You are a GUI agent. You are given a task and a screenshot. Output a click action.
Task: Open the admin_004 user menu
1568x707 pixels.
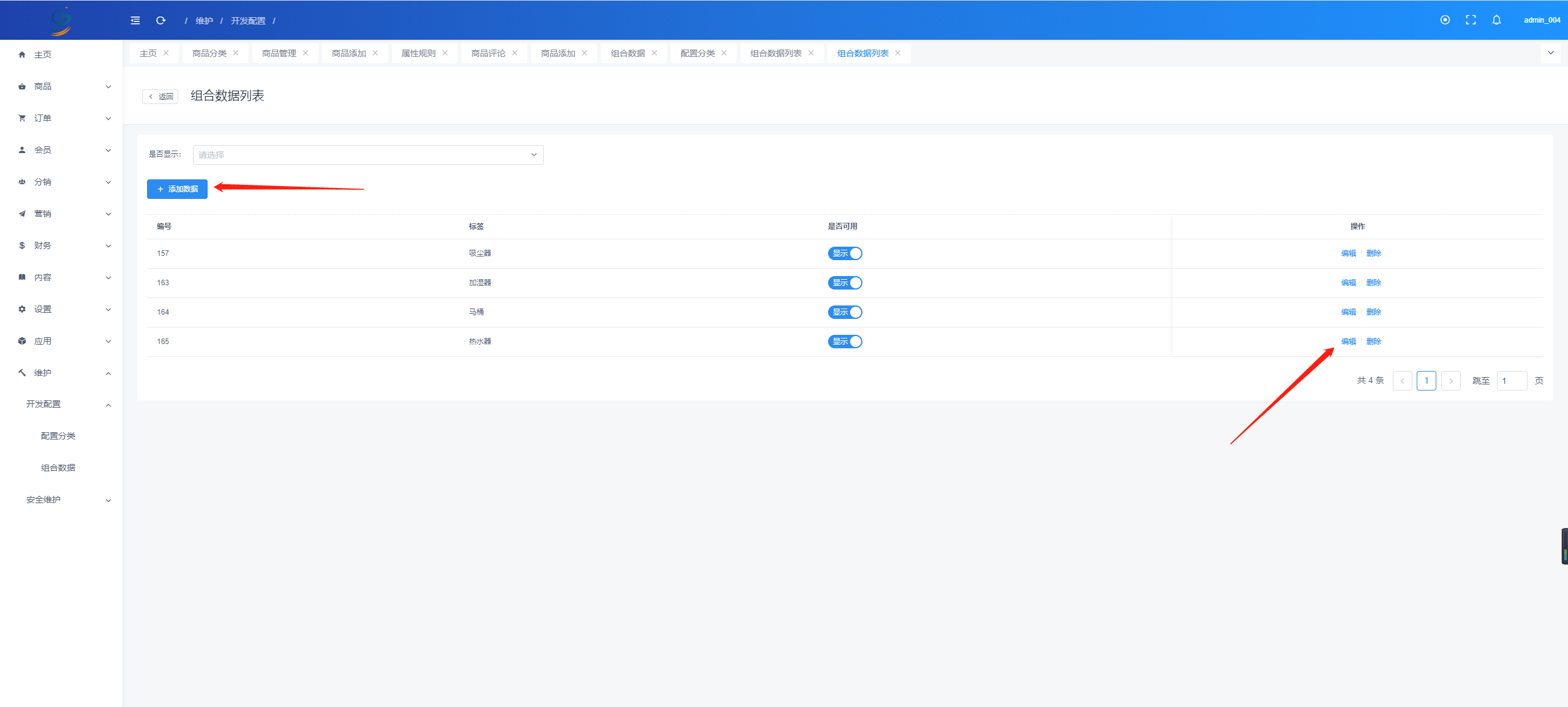[1542, 20]
